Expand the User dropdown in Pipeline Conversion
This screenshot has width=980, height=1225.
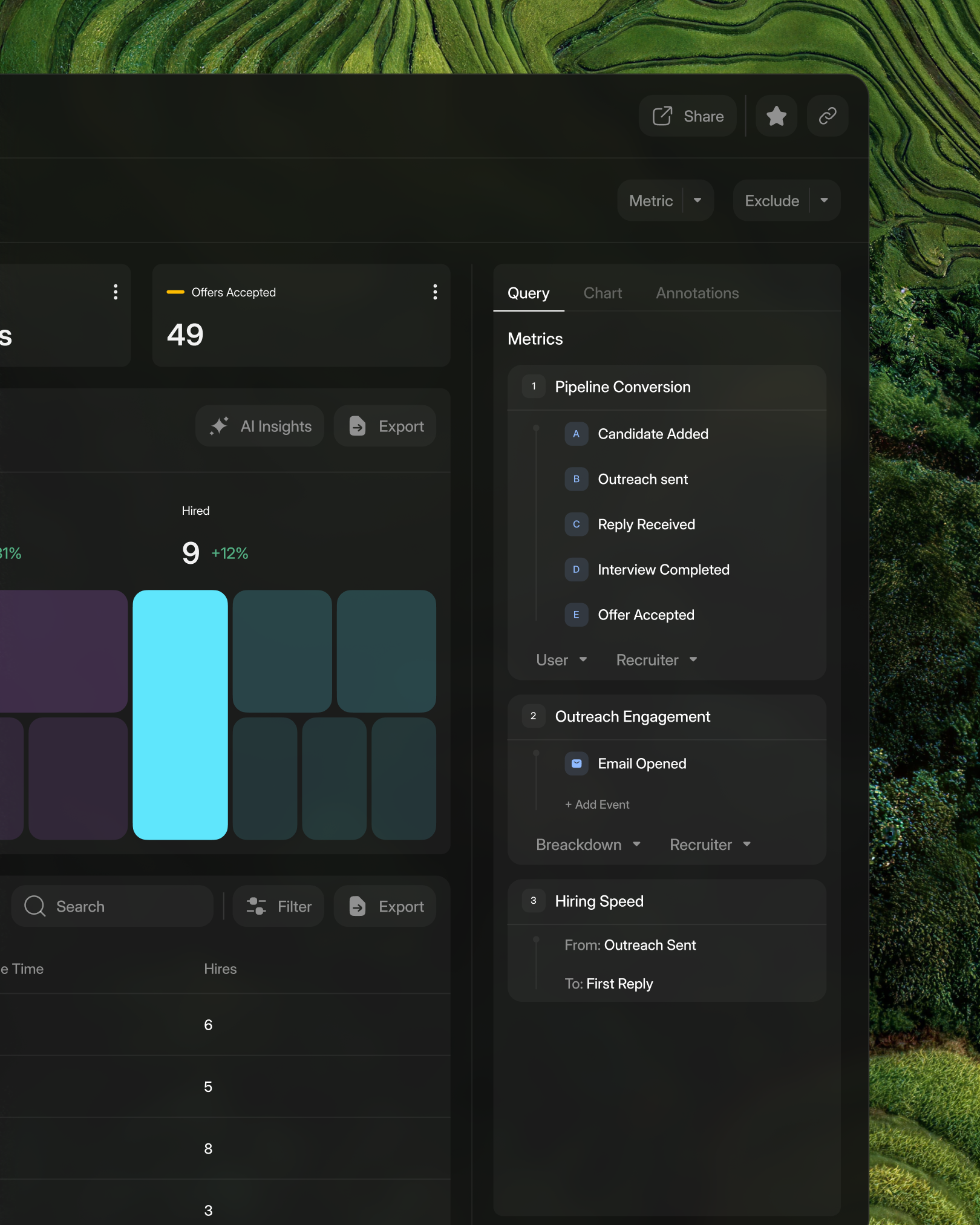point(561,660)
